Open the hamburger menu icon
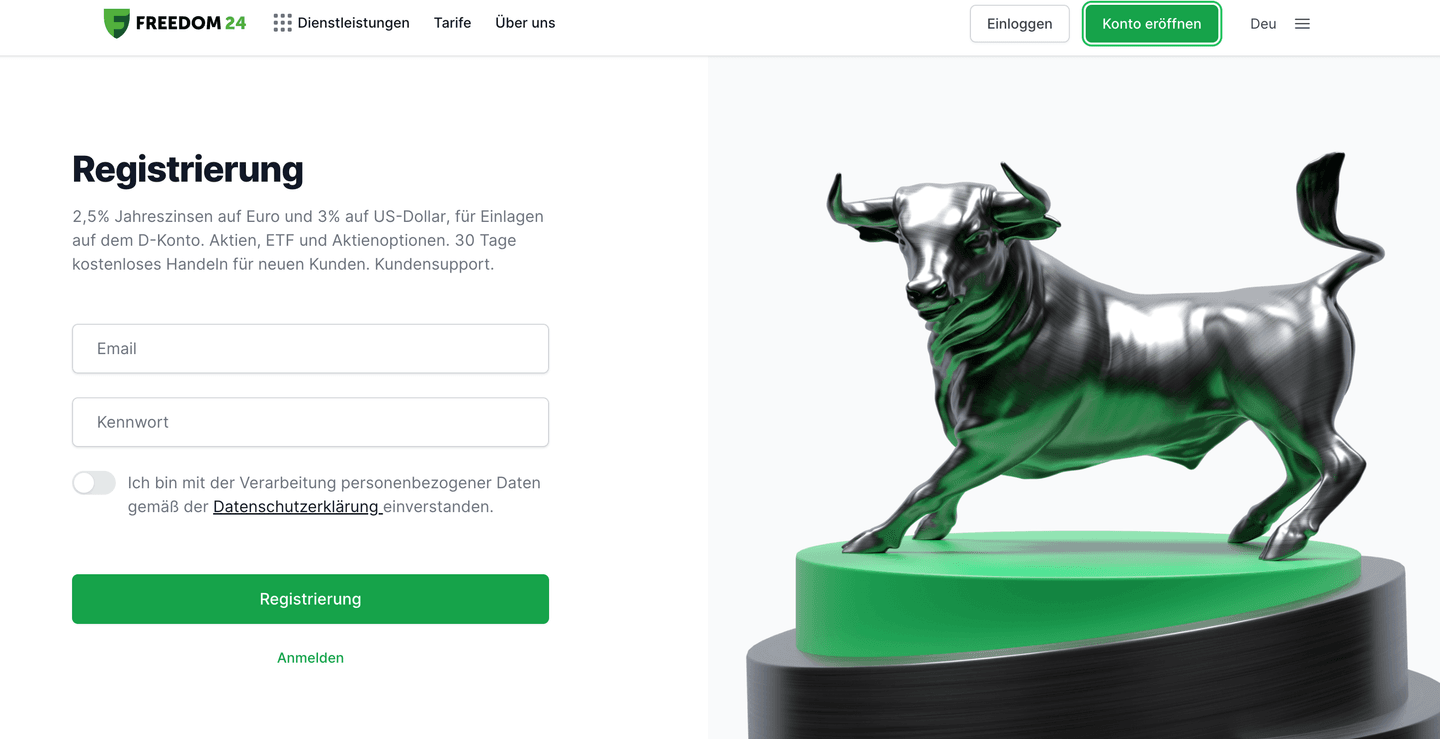 (x=1302, y=24)
